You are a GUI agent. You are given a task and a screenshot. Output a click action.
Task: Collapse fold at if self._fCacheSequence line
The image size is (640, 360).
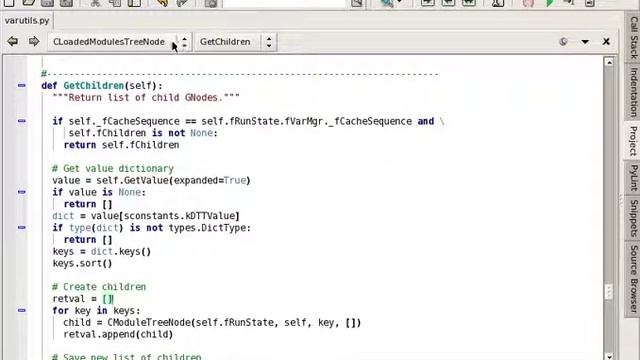click(22, 121)
